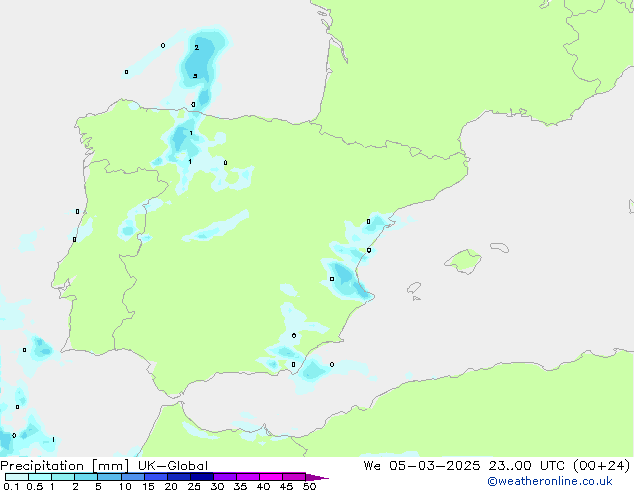The image size is (634, 490).
Task: Click the 20–25 mm dark blue legend swatch
Action: pos(178,477)
